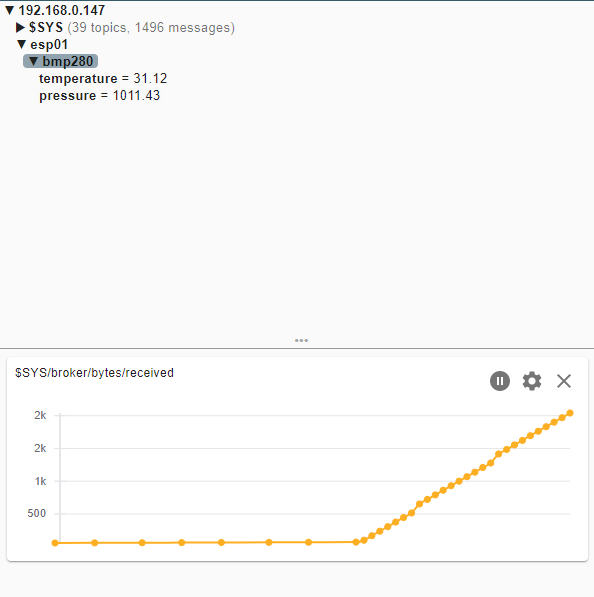Select the esp01 topic label

pos(49,45)
